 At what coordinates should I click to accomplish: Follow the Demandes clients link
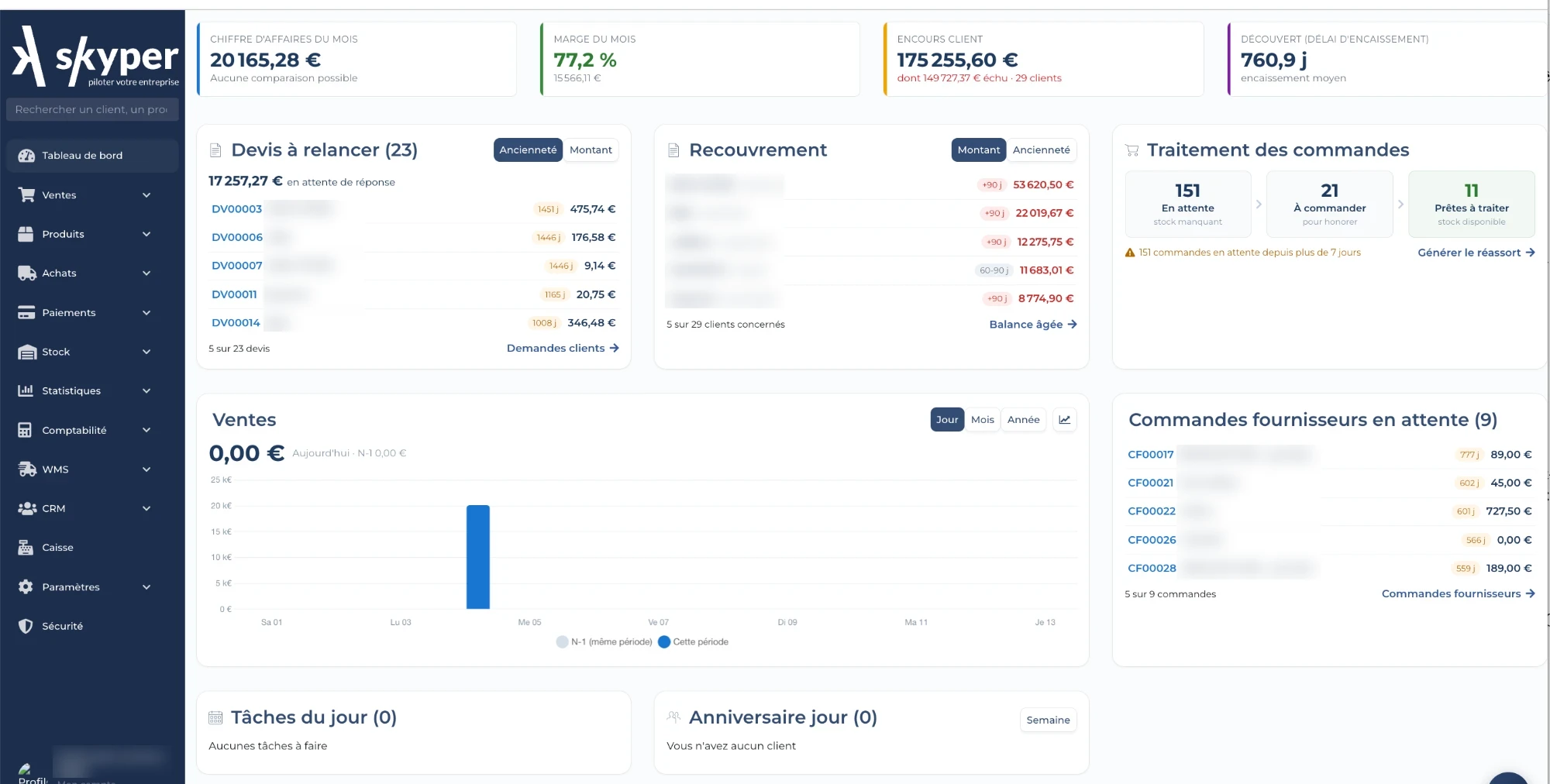click(x=563, y=349)
